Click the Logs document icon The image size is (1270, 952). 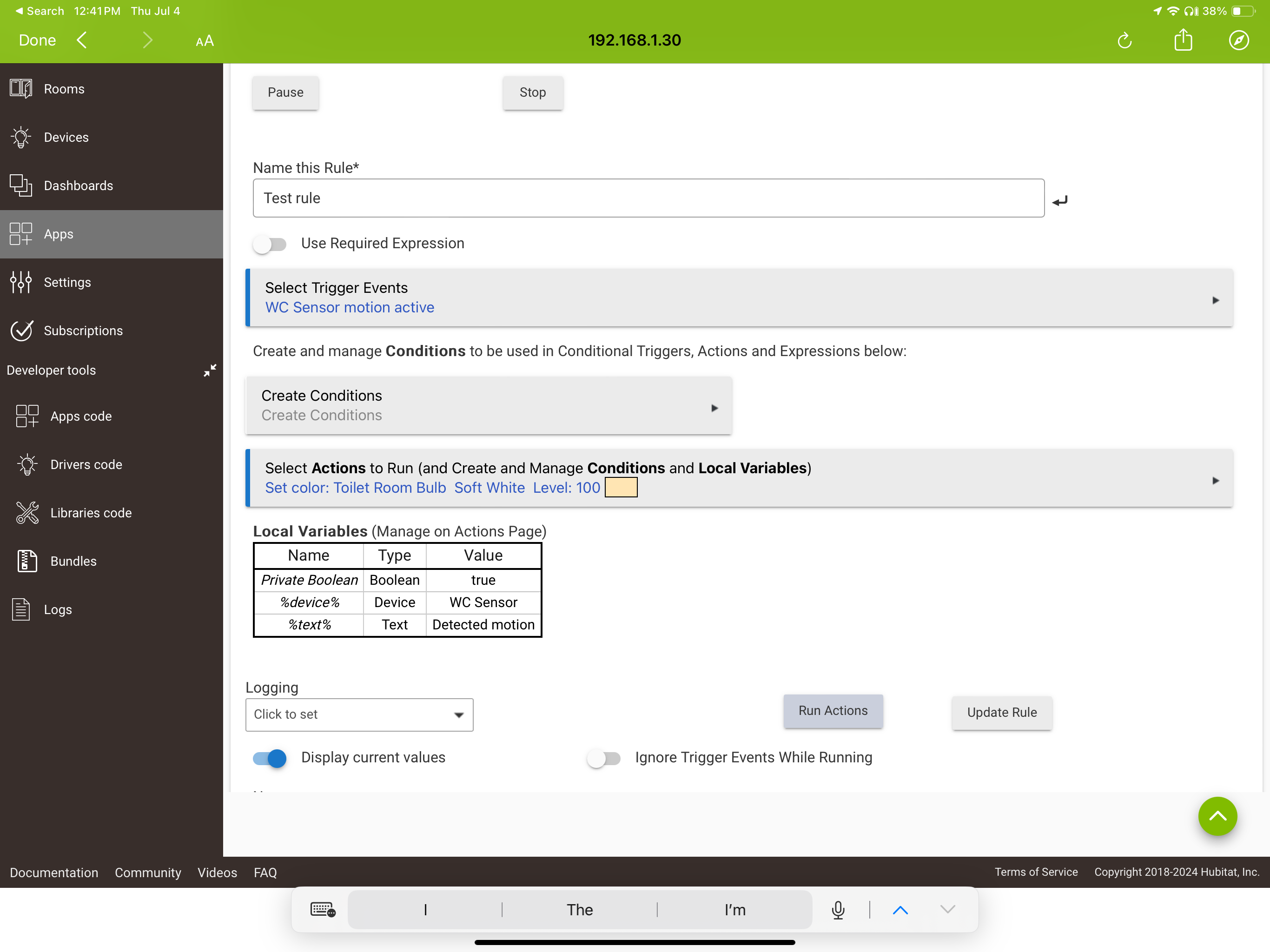coord(21,609)
